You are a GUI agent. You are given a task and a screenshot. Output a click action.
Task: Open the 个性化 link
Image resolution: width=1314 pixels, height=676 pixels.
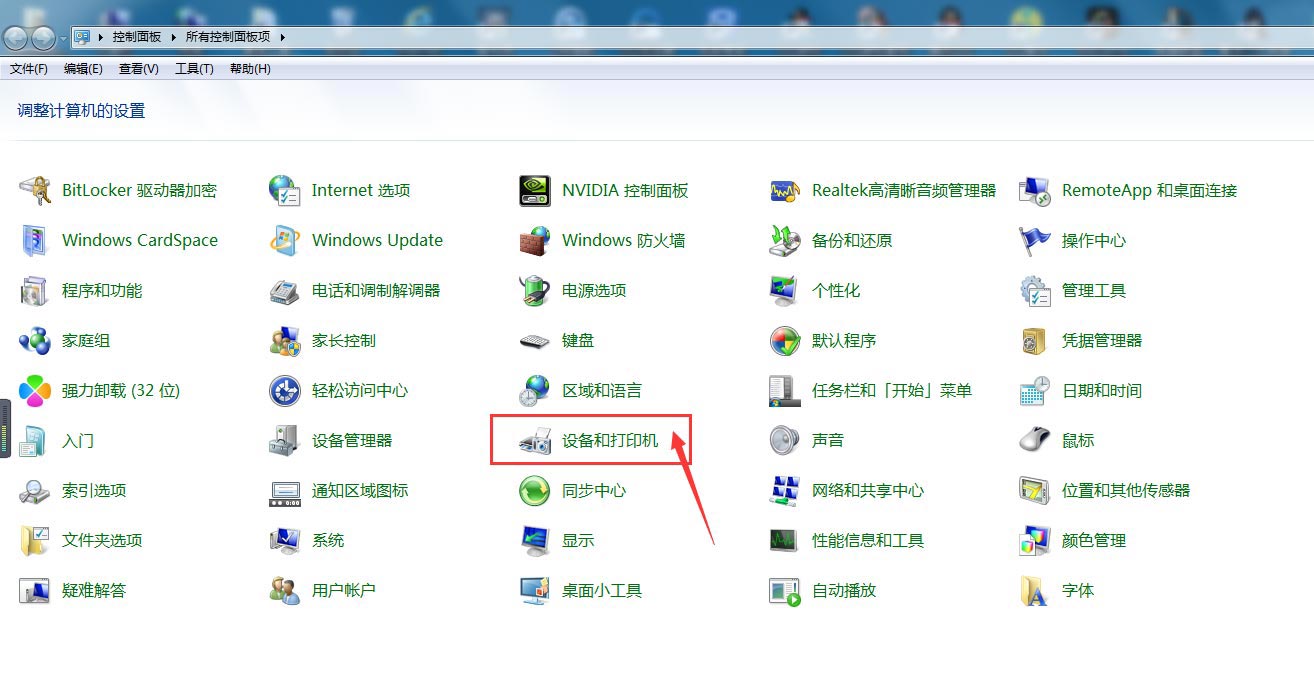(x=836, y=290)
